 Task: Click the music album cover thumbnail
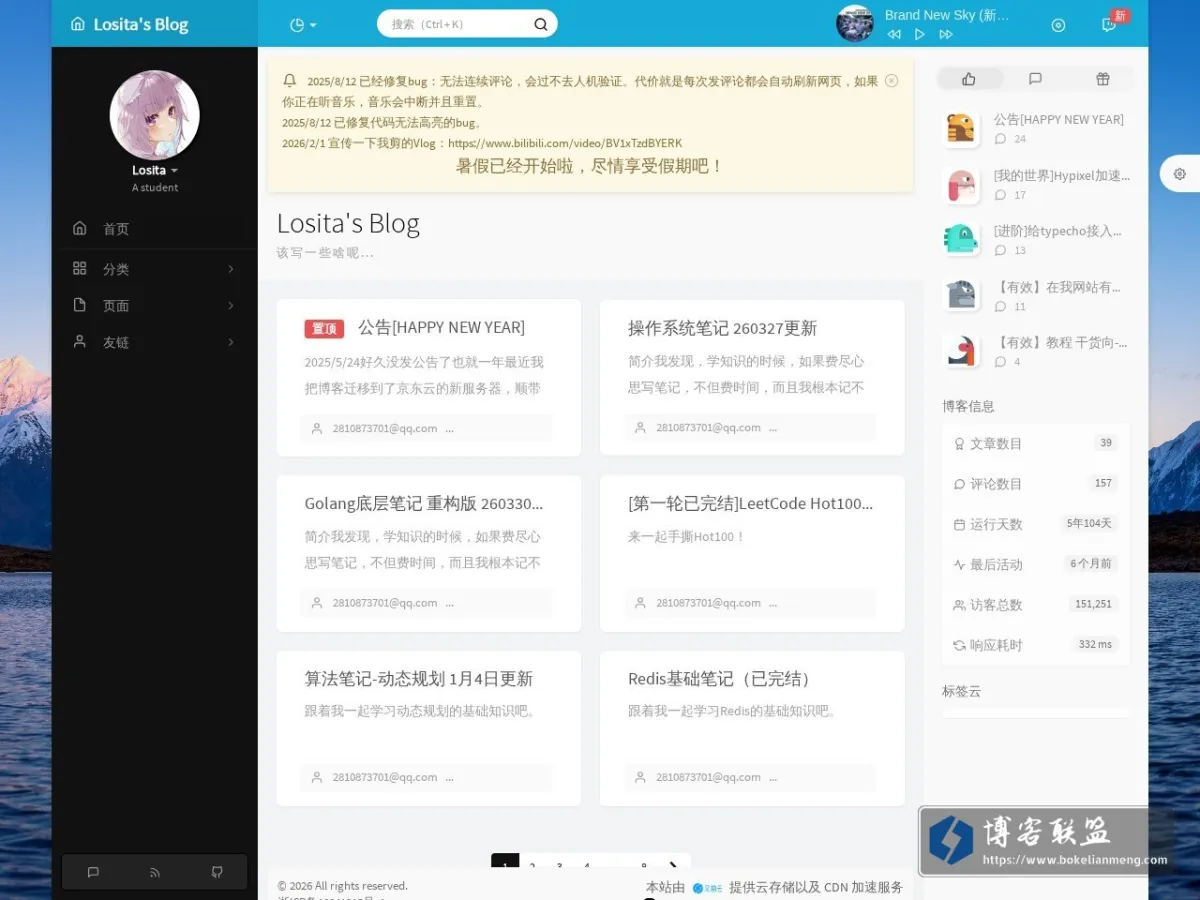click(855, 23)
